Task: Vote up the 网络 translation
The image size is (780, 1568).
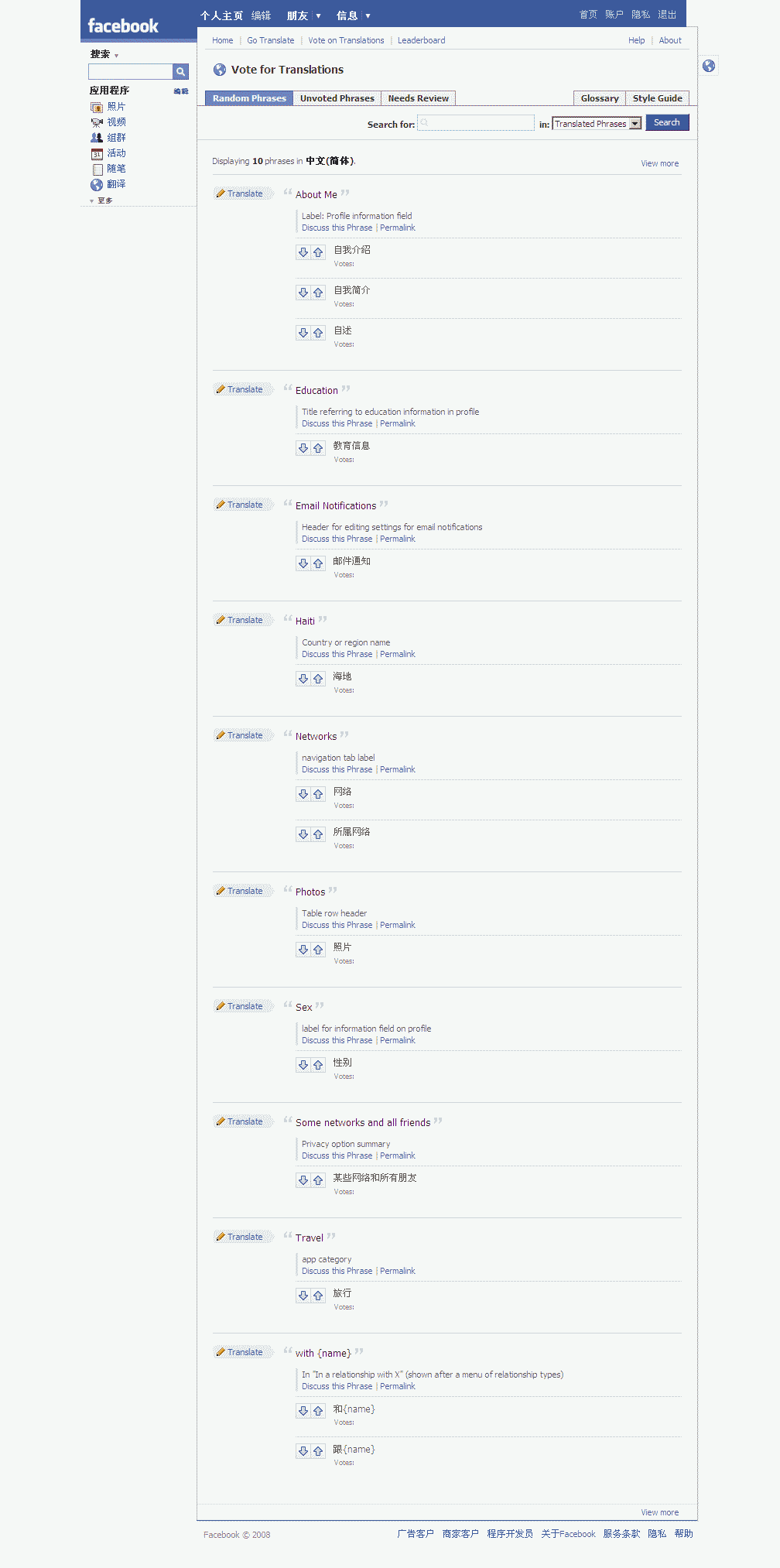Action: 318,794
